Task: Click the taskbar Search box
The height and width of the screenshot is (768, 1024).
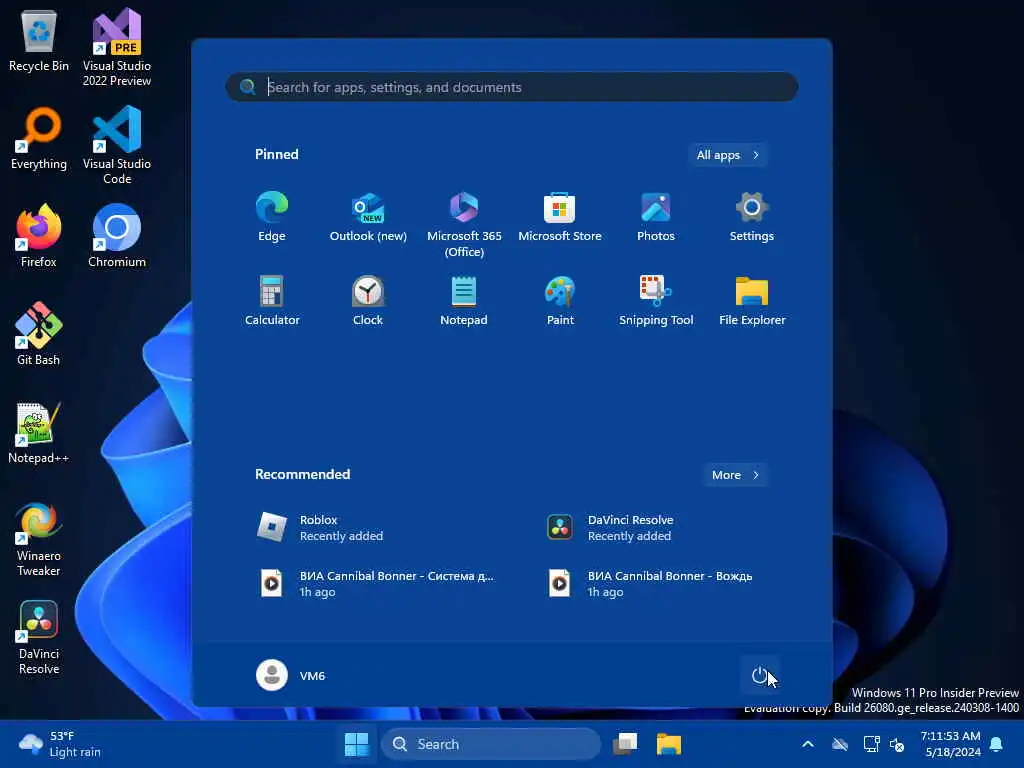Action: pos(490,744)
